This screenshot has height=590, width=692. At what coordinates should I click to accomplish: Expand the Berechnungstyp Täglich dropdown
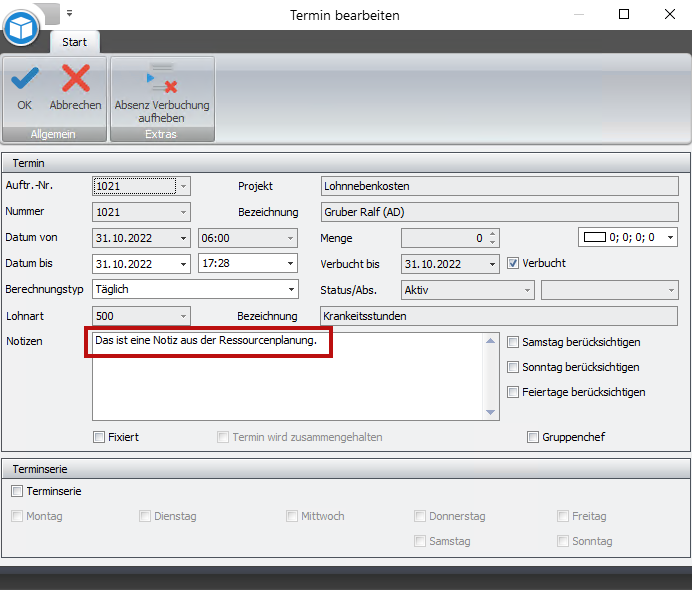291,289
